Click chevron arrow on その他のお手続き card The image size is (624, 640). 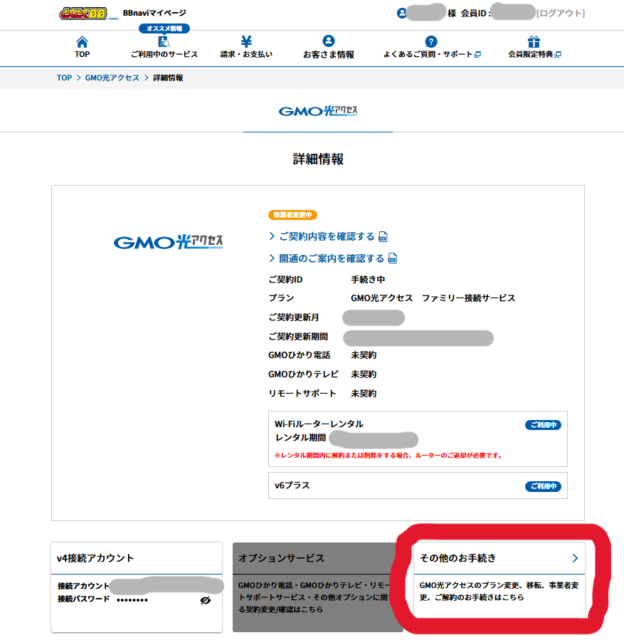coord(575,557)
